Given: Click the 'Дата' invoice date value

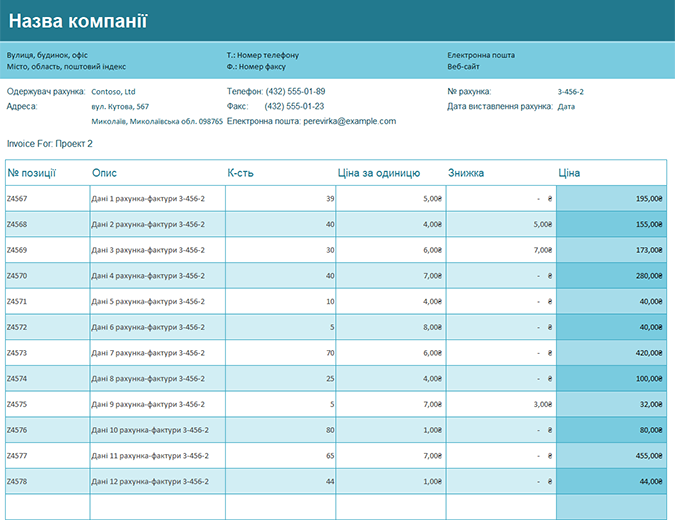Looking at the screenshot, I should 566,107.
